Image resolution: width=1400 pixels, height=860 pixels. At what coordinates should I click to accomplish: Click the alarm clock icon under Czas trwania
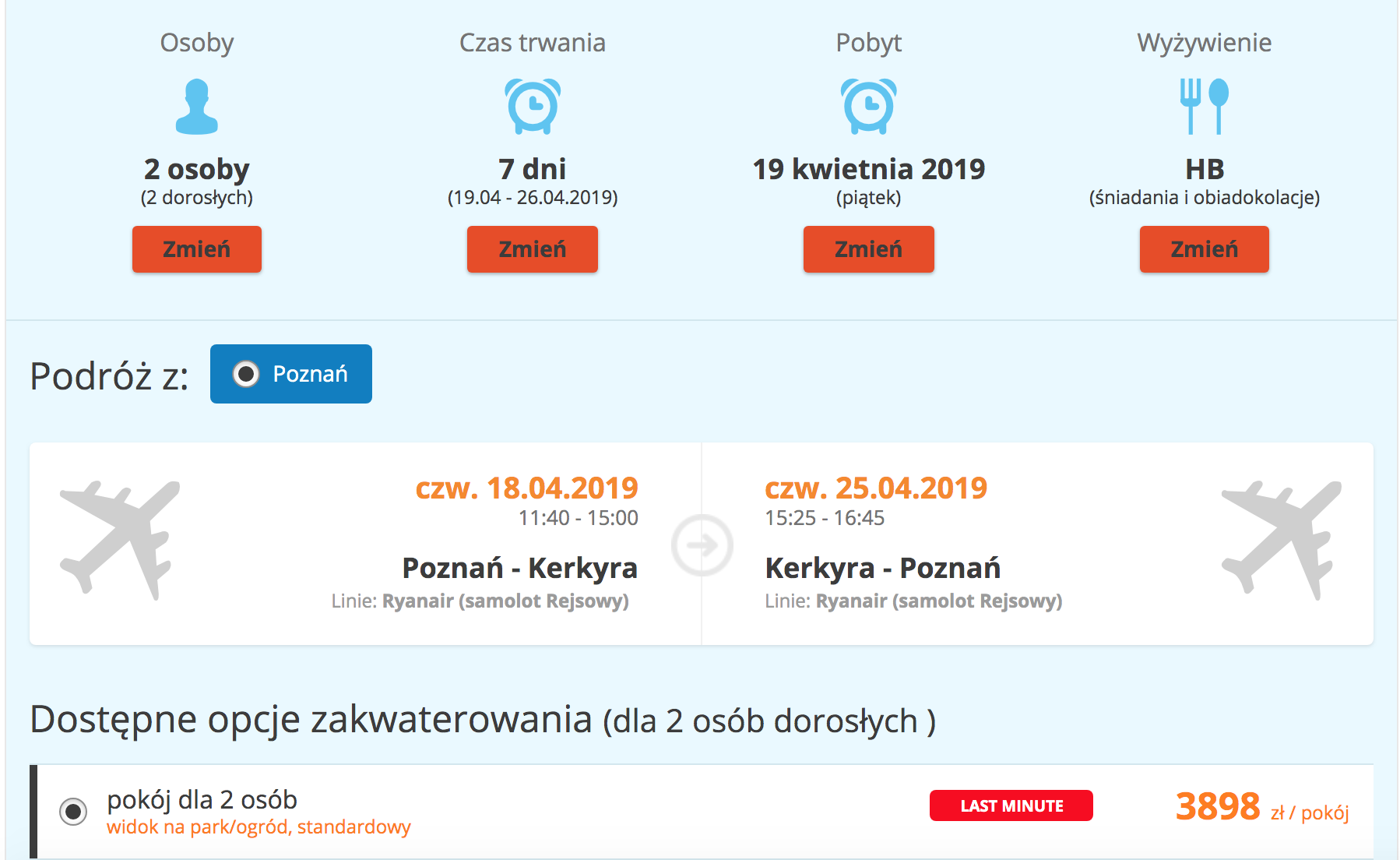point(533,106)
